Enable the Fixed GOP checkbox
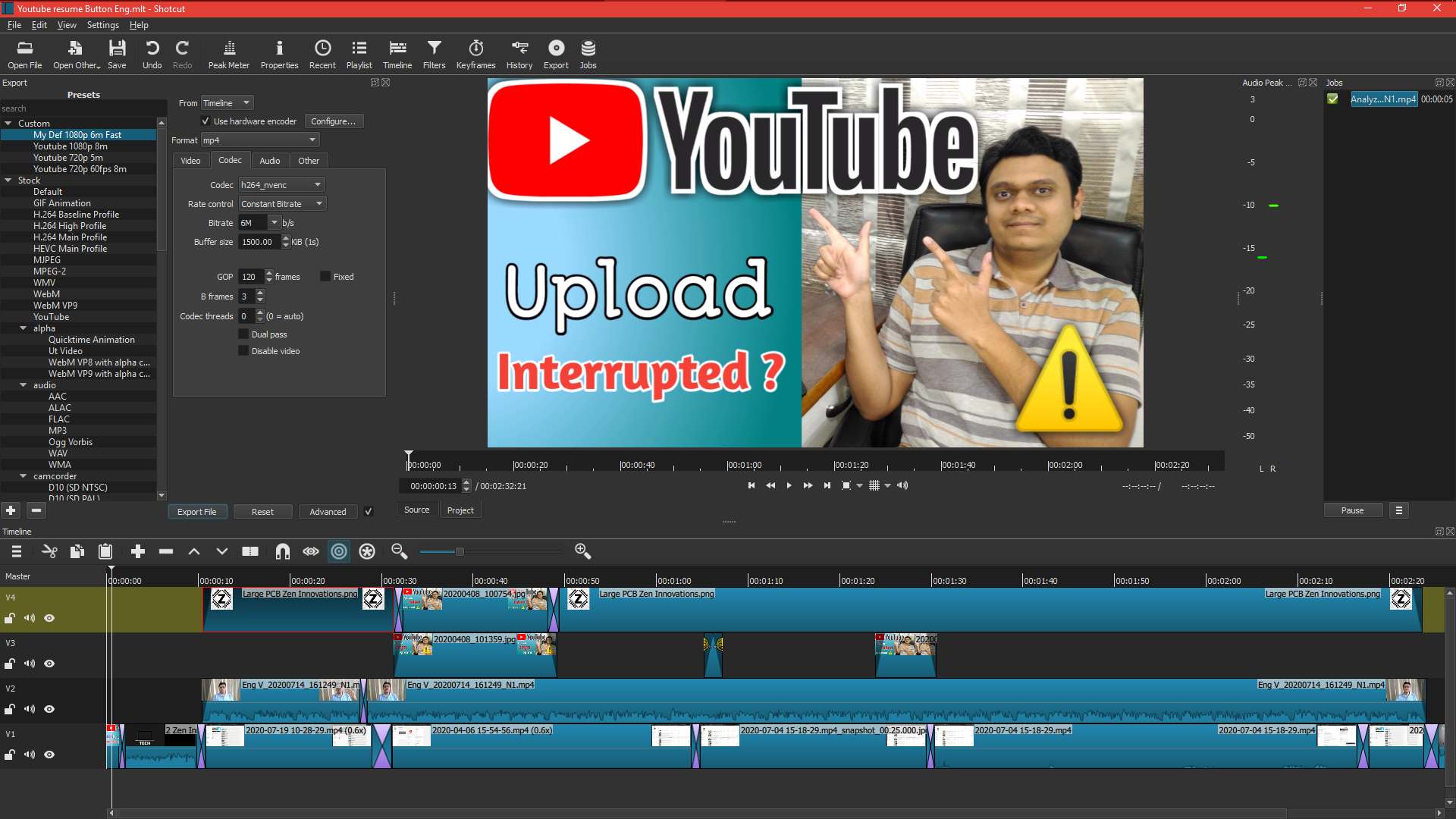 [x=325, y=277]
